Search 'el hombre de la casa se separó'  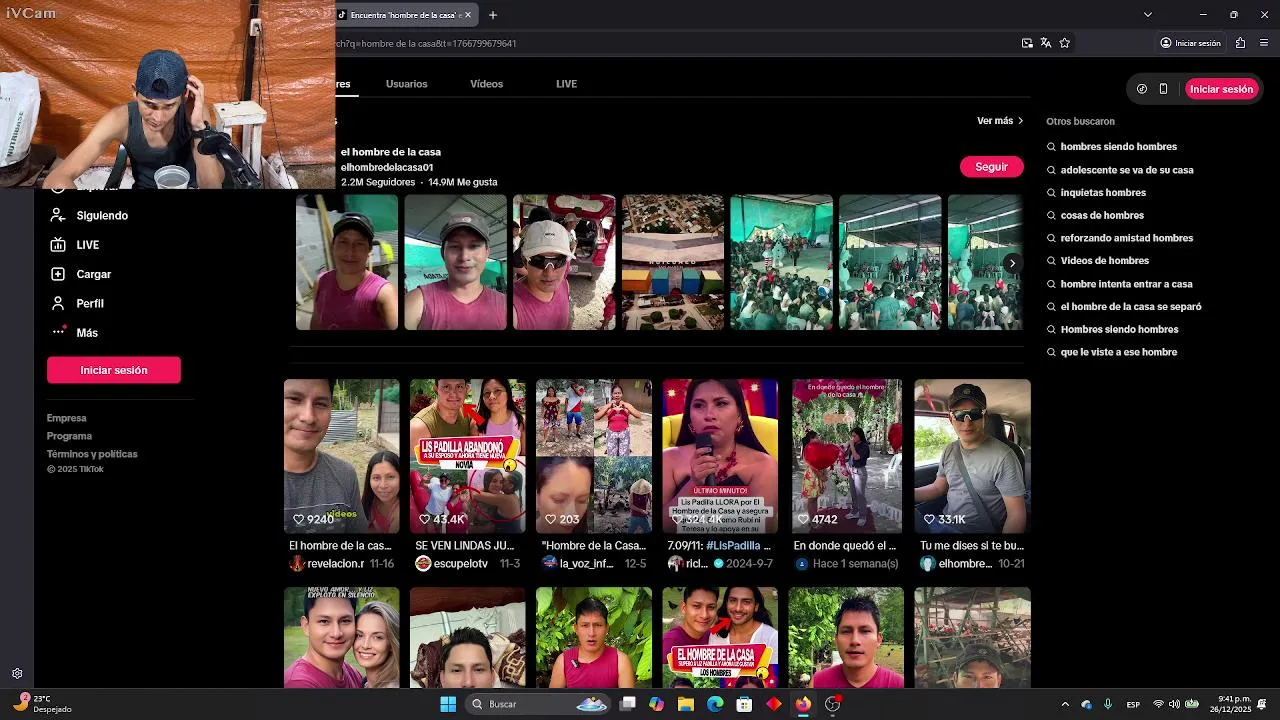tap(1131, 307)
